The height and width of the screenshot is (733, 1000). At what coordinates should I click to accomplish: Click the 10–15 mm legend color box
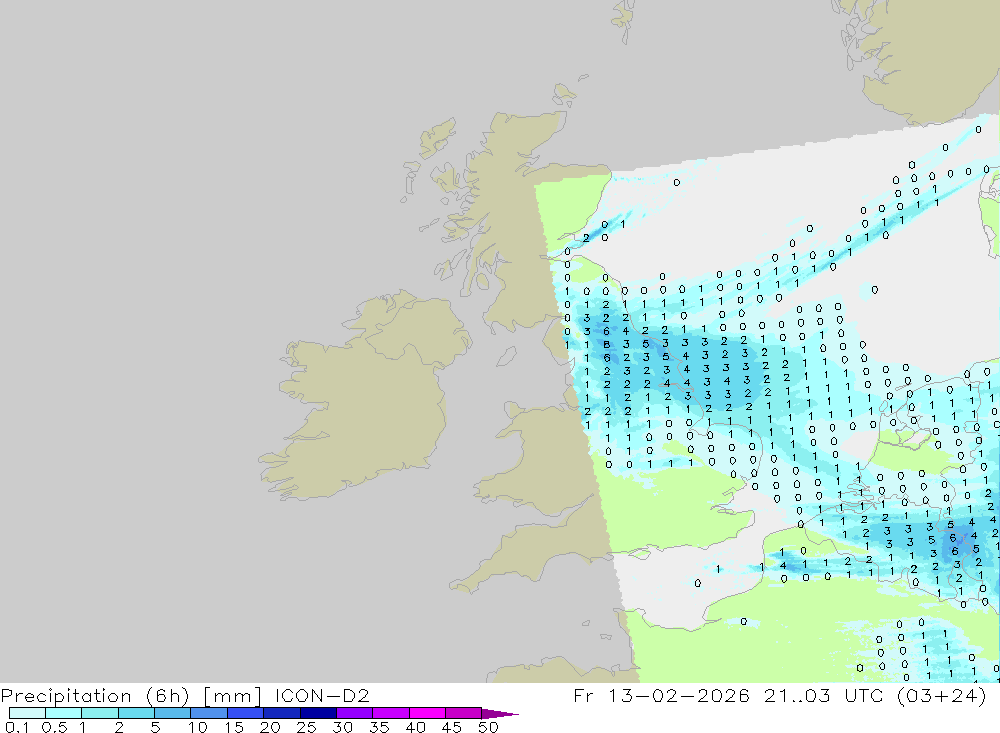coord(209,713)
